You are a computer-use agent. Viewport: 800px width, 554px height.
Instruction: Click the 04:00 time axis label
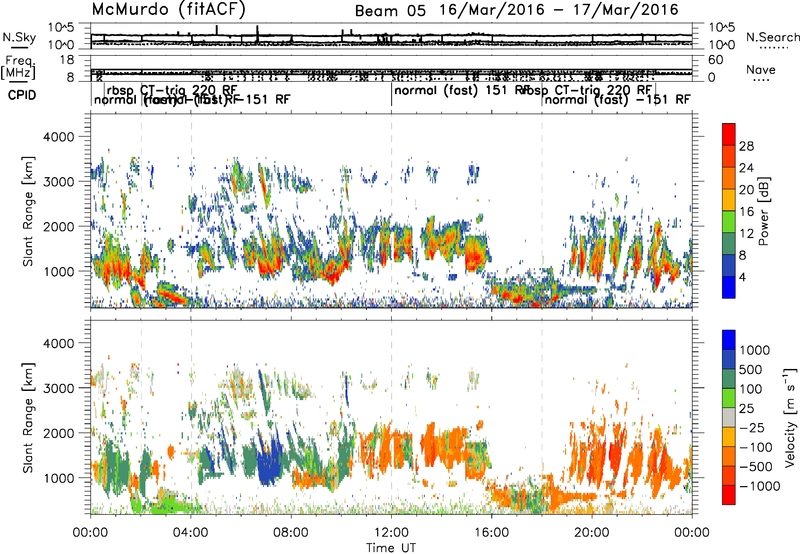tap(190, 533)
